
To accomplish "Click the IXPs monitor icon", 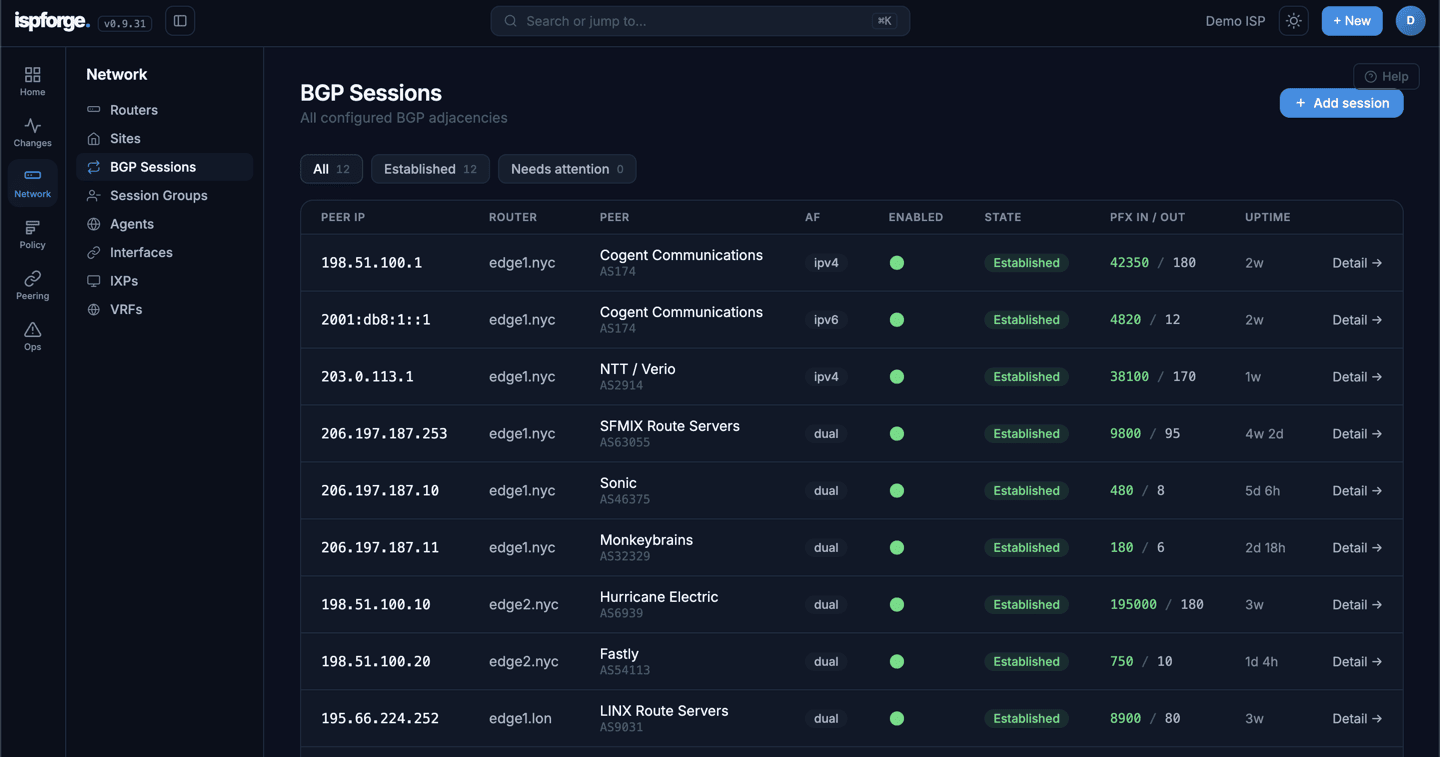I will 94,281.
